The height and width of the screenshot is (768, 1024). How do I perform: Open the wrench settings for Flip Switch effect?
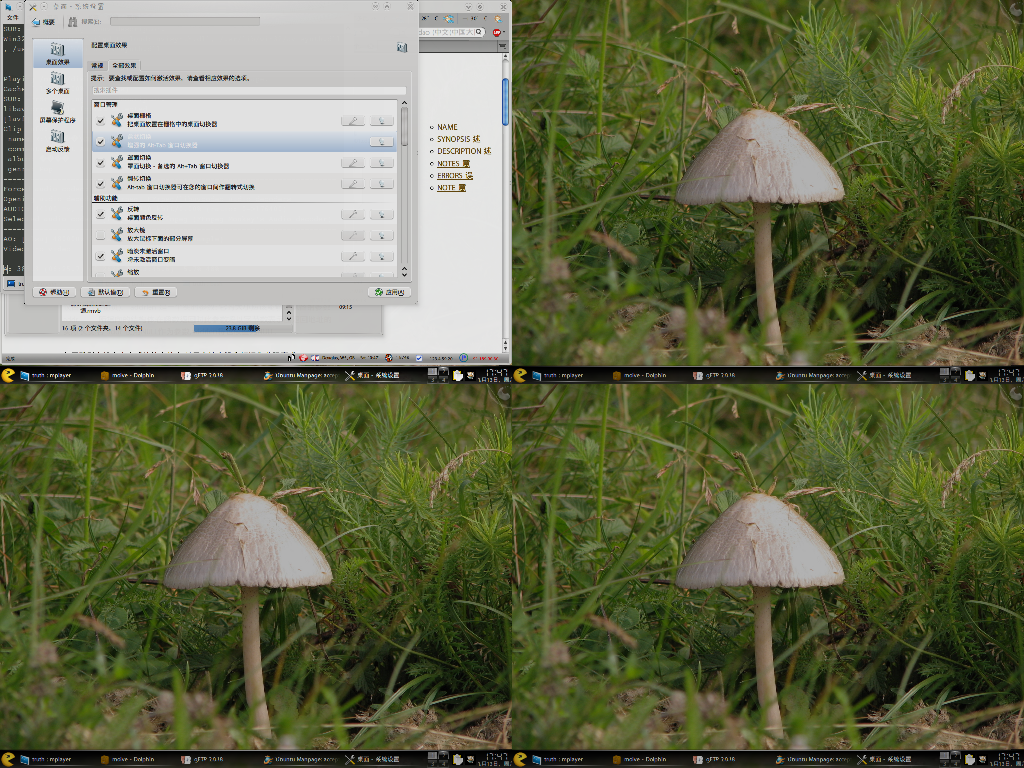click(x=353, y=184)
